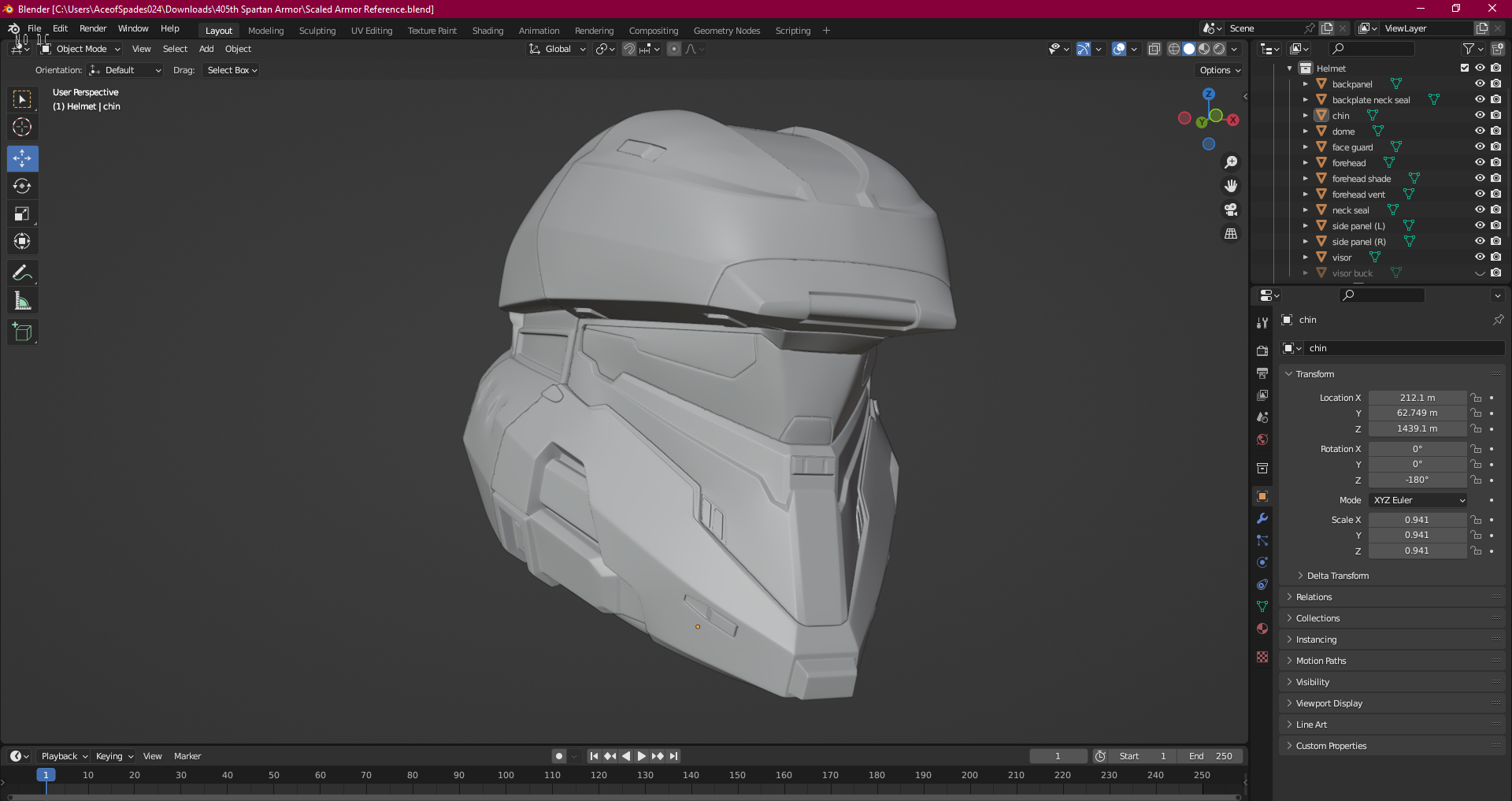This screenshot has width=1512, height=801.
Task: Open the Material properties sphere icon
Action: coord(1262,629)
